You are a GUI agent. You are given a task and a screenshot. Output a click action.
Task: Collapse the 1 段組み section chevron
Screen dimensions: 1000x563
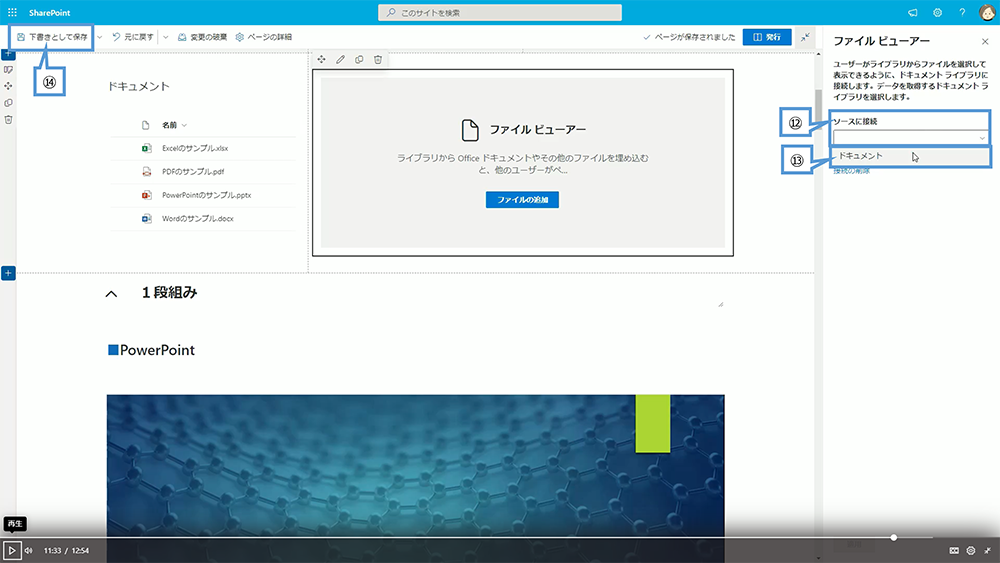(x=111, y=294)
